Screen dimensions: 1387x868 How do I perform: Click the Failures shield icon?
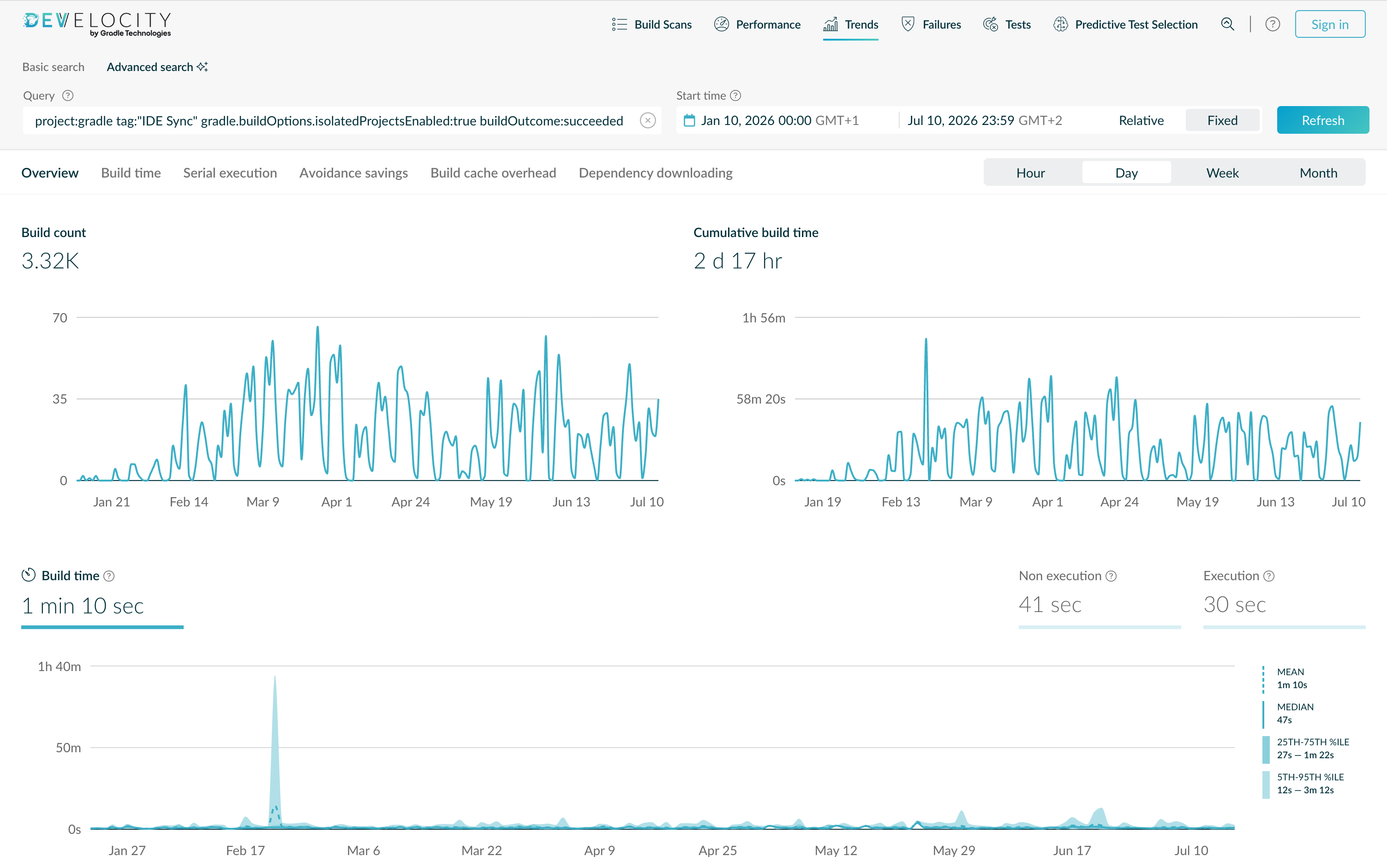pyautogui.click(x=908, y=24)
